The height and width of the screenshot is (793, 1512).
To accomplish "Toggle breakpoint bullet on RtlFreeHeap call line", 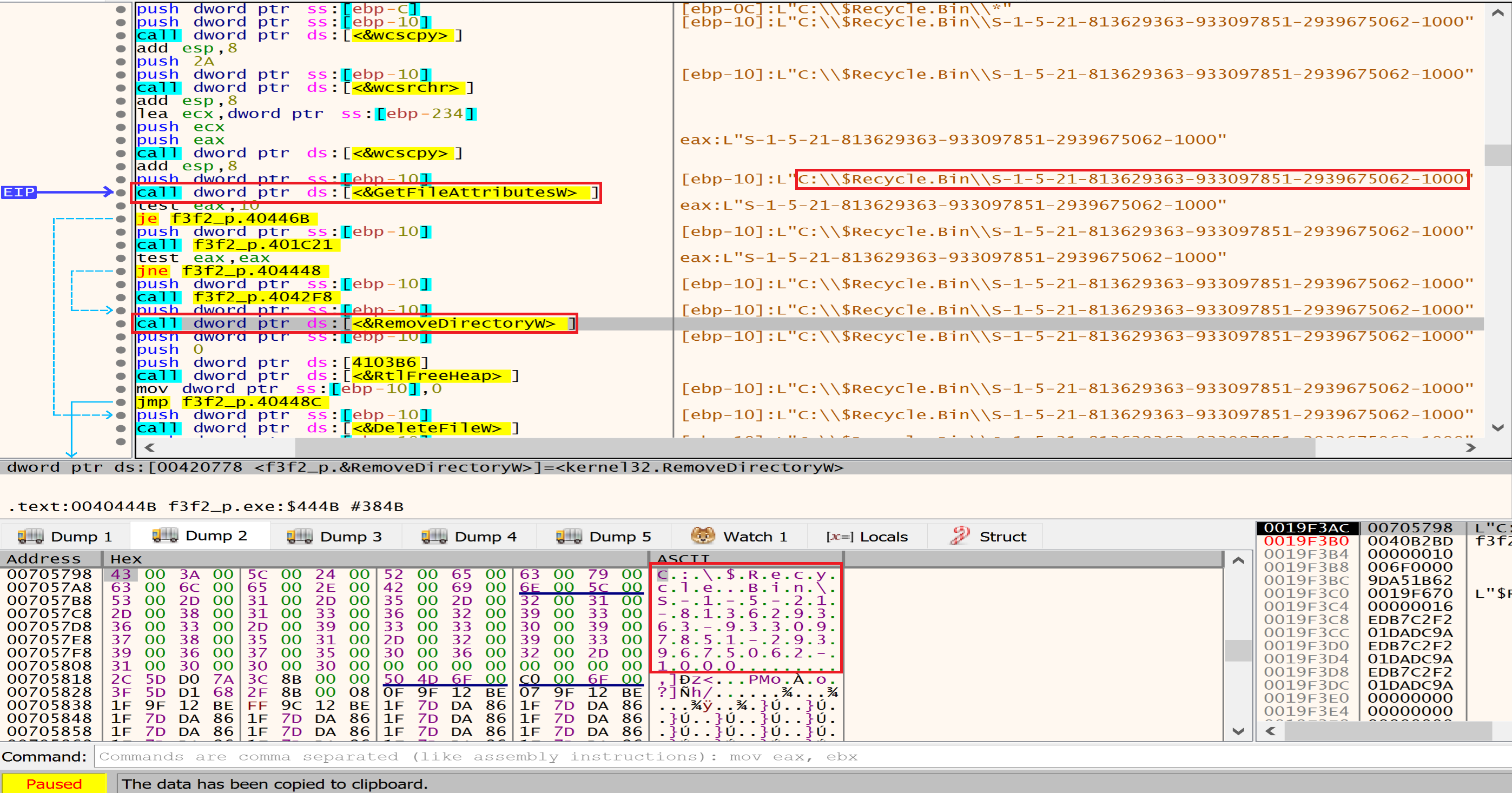I will (x=121, y=375).
